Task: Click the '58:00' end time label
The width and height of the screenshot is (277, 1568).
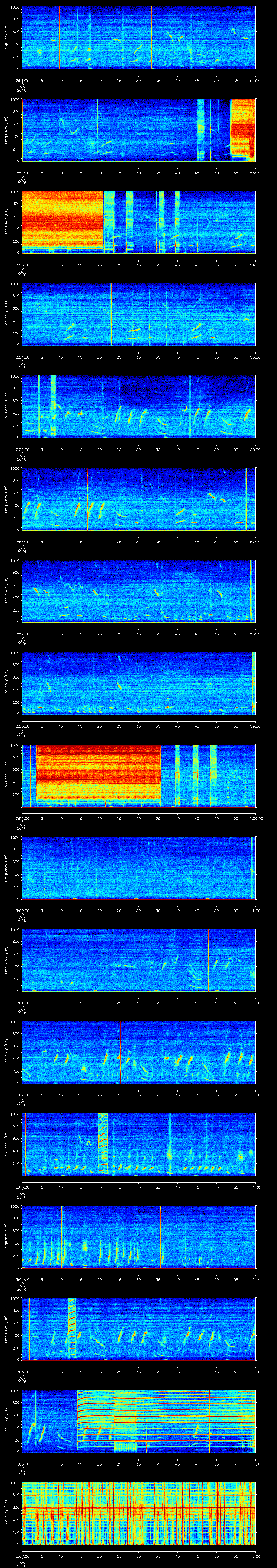Action: [x=256, y=634]
